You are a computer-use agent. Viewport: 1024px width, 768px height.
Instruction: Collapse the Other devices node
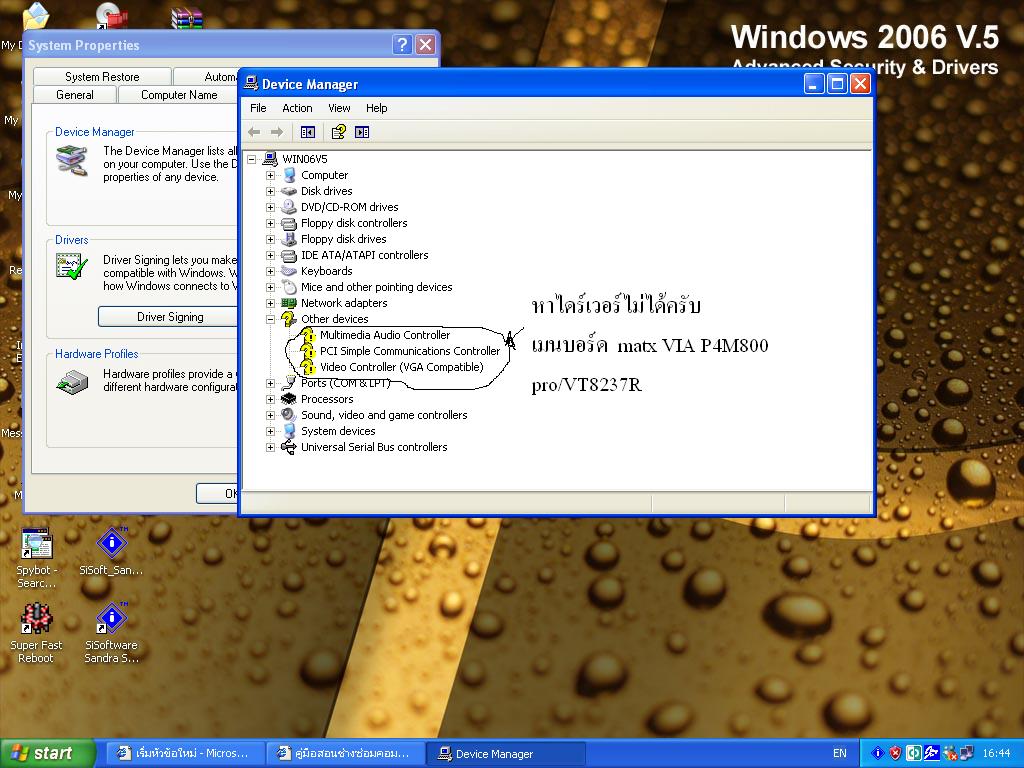(270, 319)
